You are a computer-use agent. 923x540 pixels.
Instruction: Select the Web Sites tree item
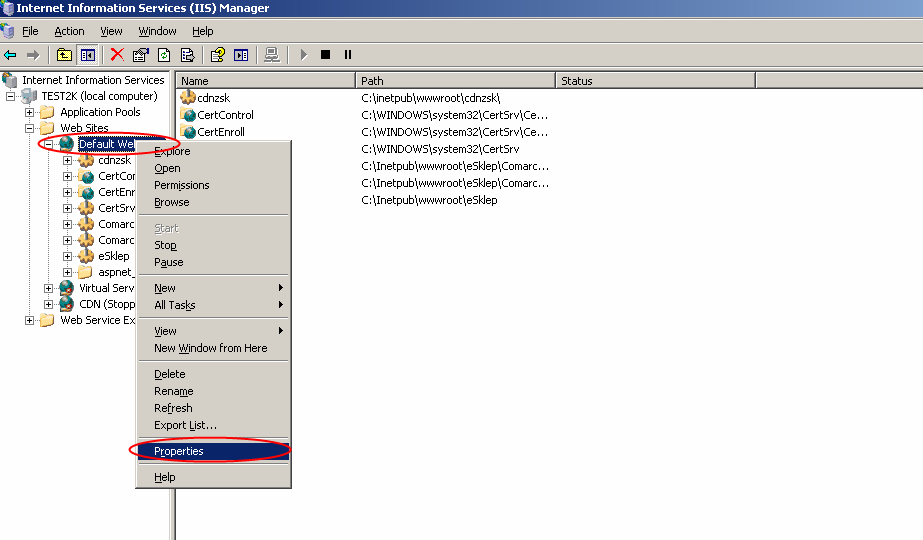[84, 128]
